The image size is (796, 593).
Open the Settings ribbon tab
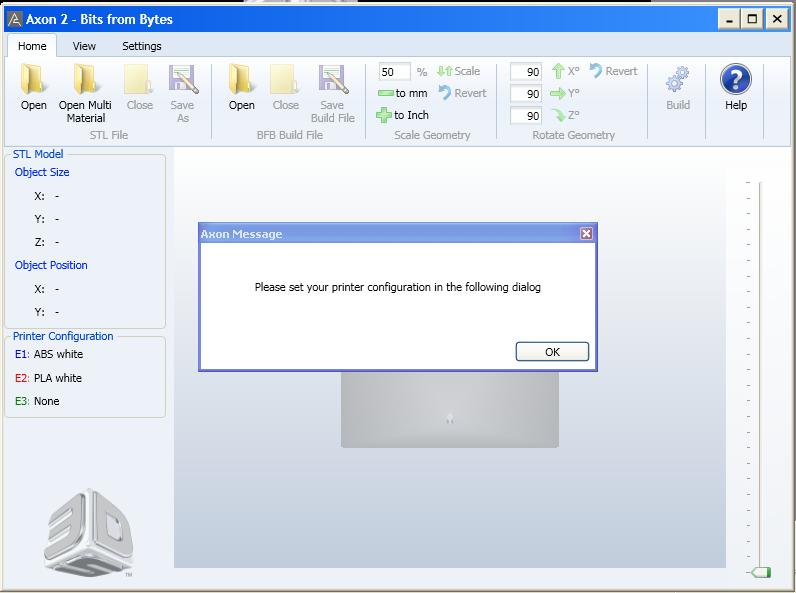coord(142,46)
